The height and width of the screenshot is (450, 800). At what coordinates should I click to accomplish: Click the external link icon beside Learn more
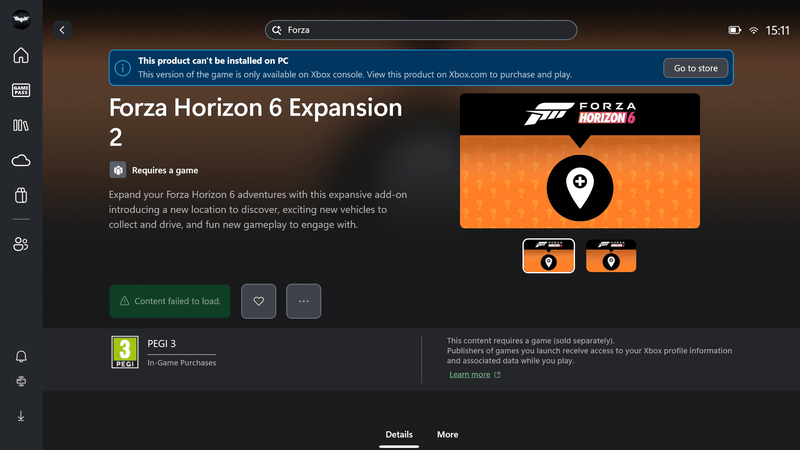coord(497,374)
